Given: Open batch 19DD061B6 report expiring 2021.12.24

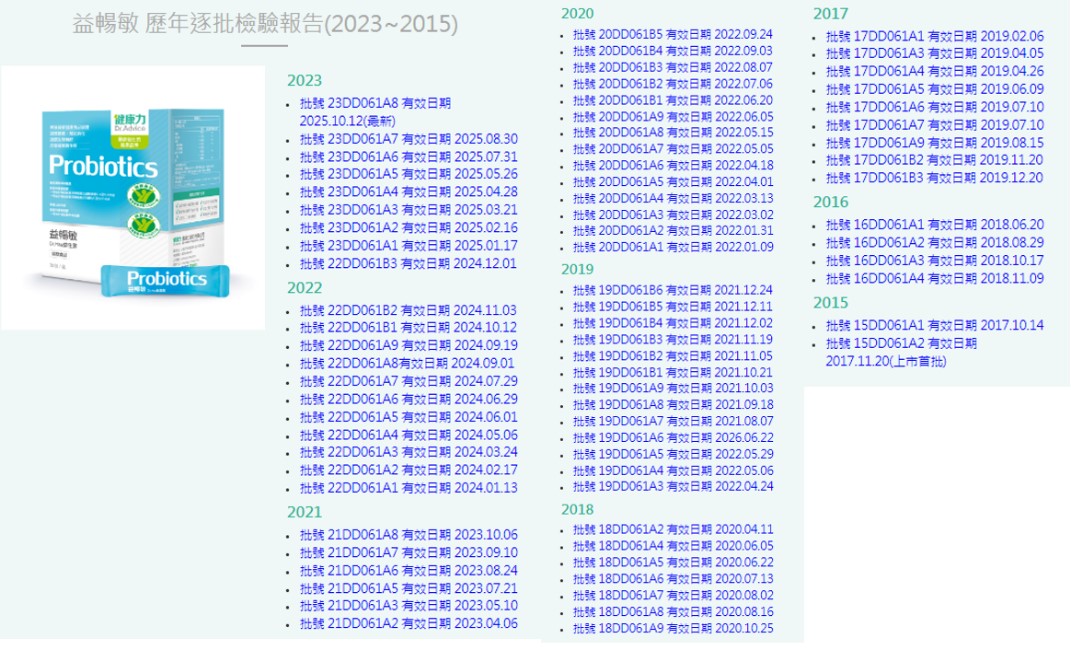Looking at the screenshot, I should coord(672,290).
